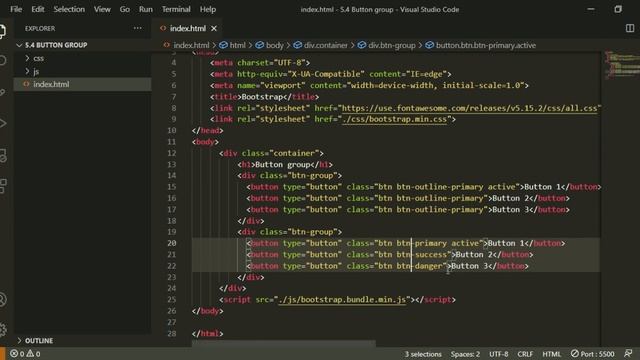Open the Go menu
The width and height of the screenshot is (640, 360).
124,9
